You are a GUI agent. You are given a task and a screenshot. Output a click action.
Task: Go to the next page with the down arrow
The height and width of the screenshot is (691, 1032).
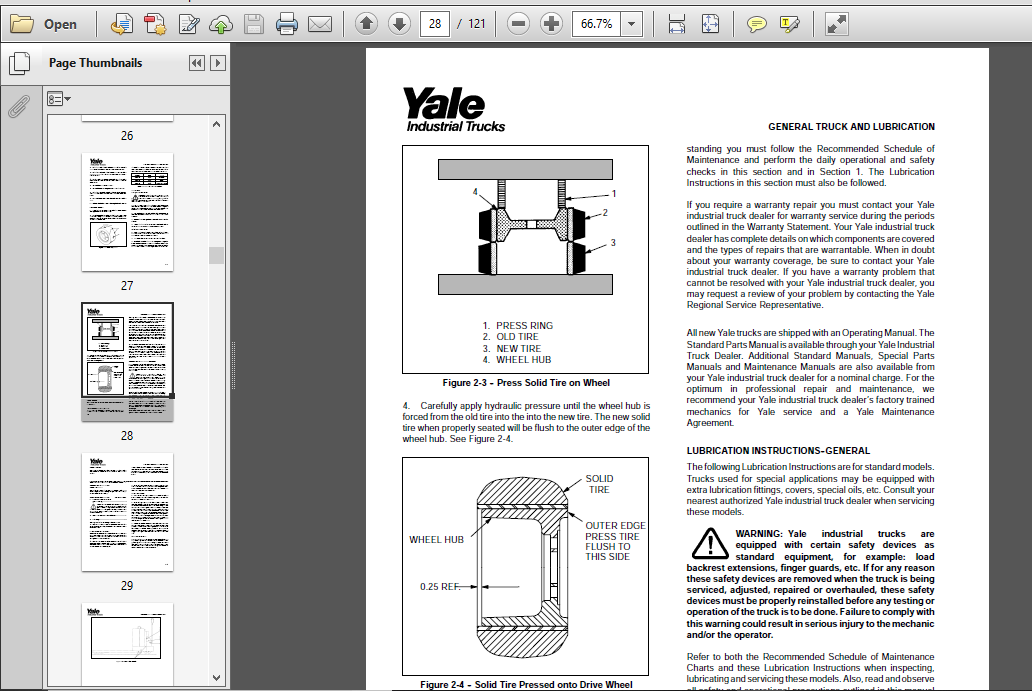(399, 24)
